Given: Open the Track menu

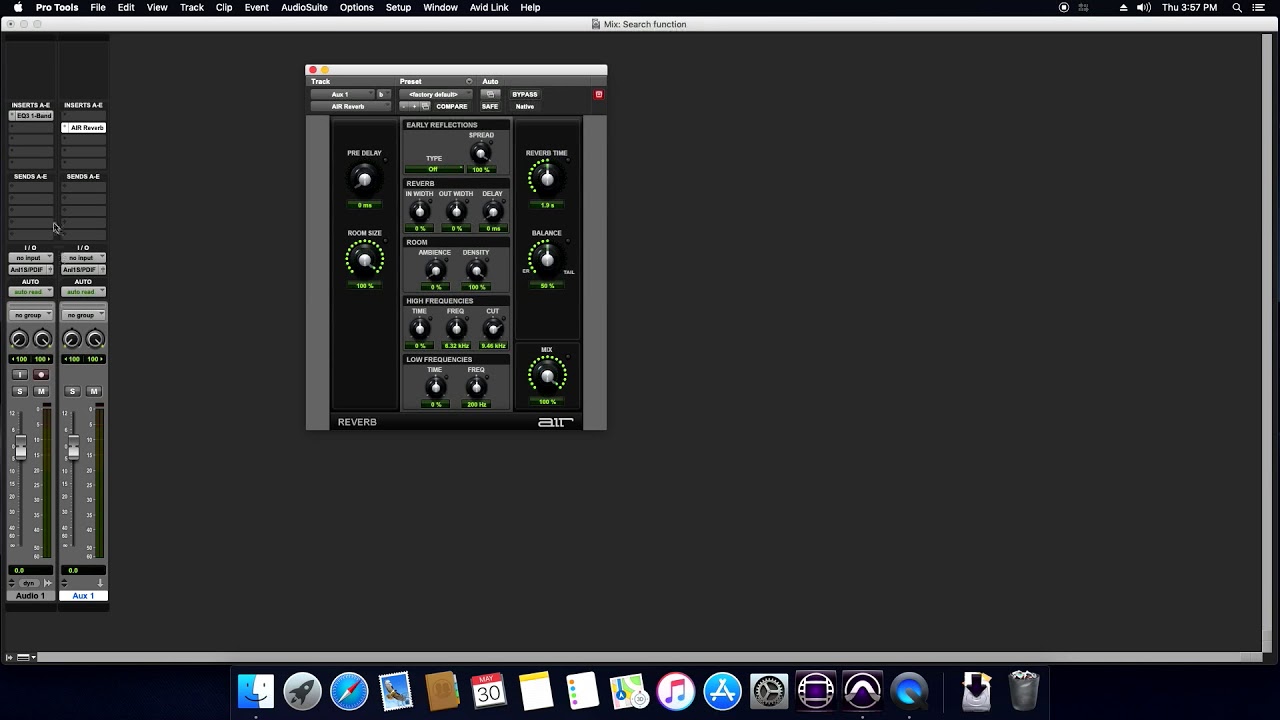Looking at the screenshot, I should 192,7.
